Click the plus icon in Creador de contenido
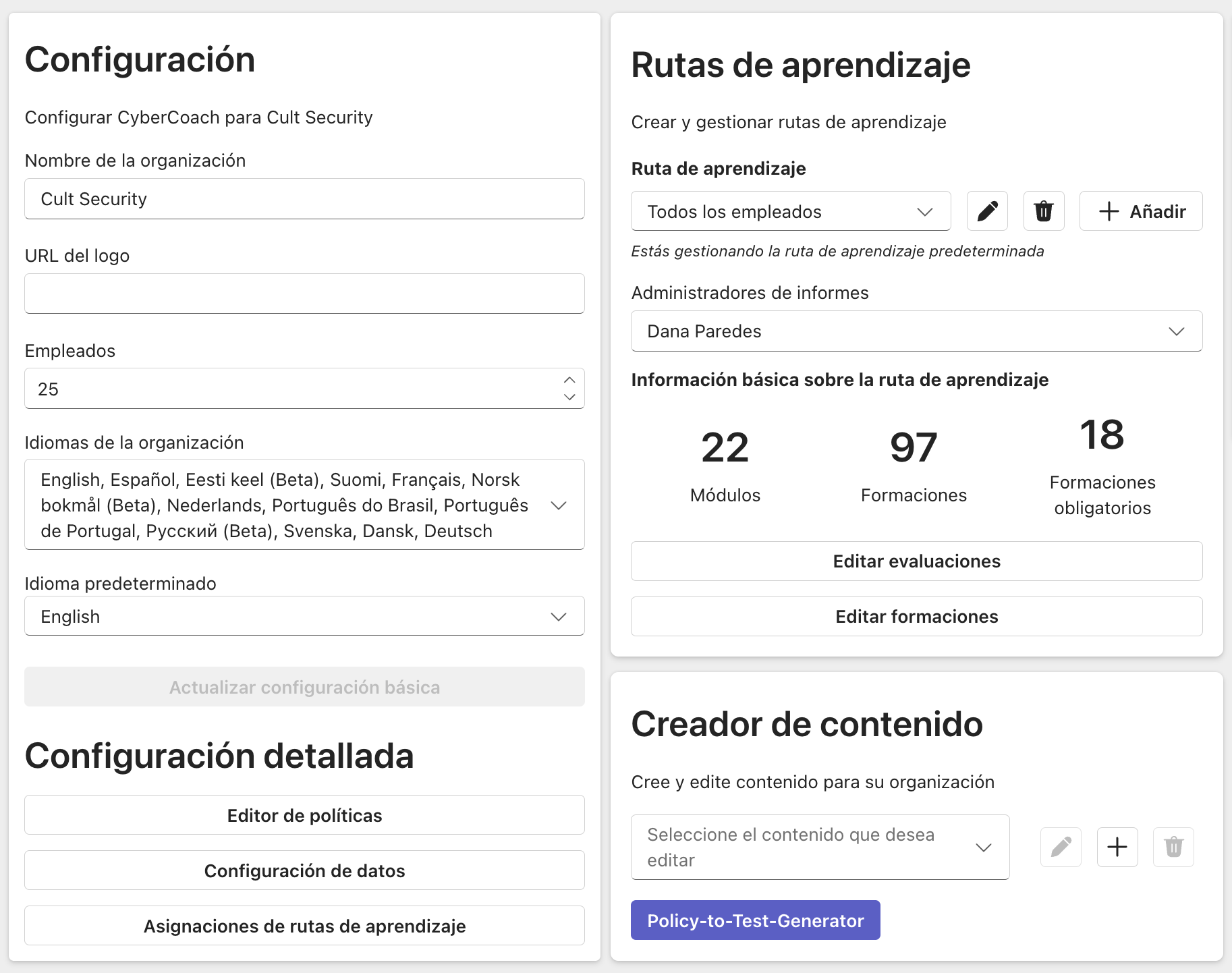The width and height of the screenshot is (1232, 973). click(1117, 847)
